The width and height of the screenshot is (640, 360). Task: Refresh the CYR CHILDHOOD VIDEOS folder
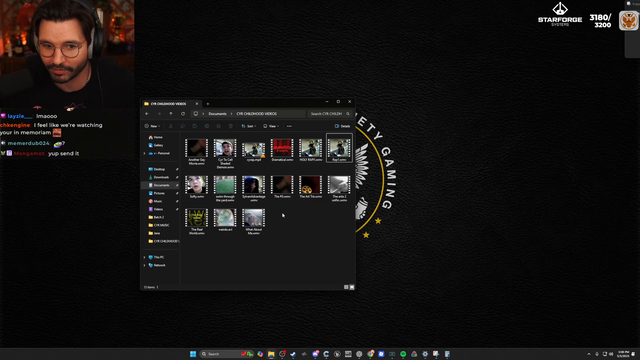click(183, 114)
